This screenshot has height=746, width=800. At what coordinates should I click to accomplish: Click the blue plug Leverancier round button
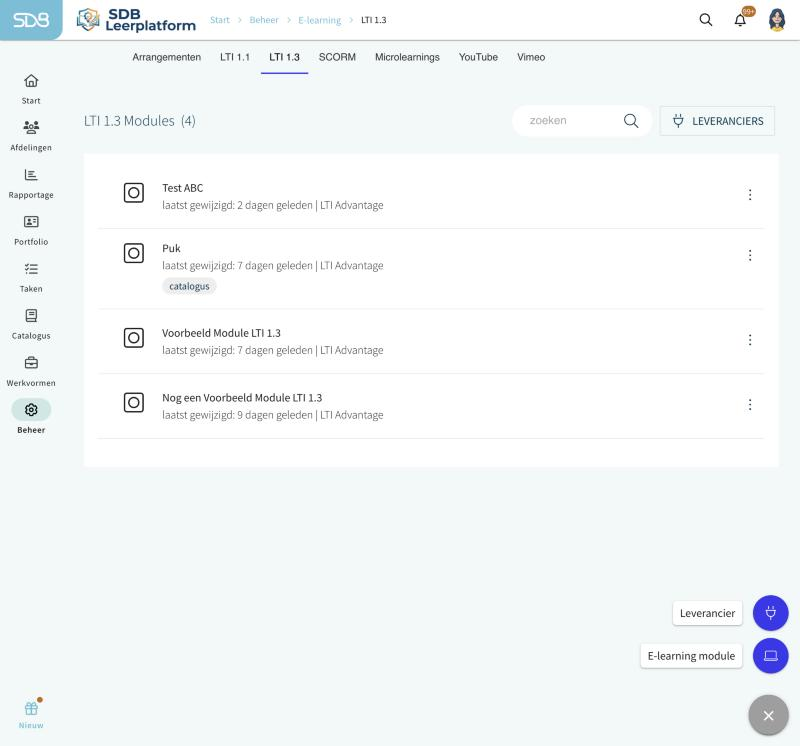tap(770, 613)
